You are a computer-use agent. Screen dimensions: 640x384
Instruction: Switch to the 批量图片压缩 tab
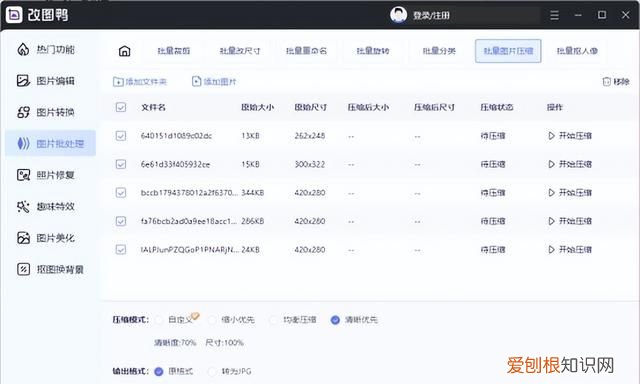508,51
